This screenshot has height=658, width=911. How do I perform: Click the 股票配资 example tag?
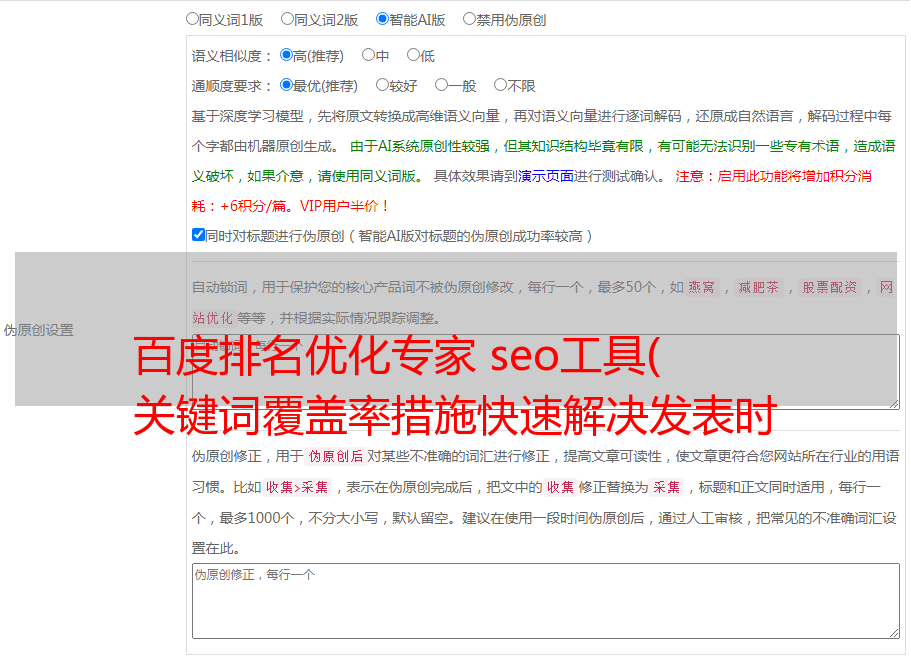[x=829, y=287]
